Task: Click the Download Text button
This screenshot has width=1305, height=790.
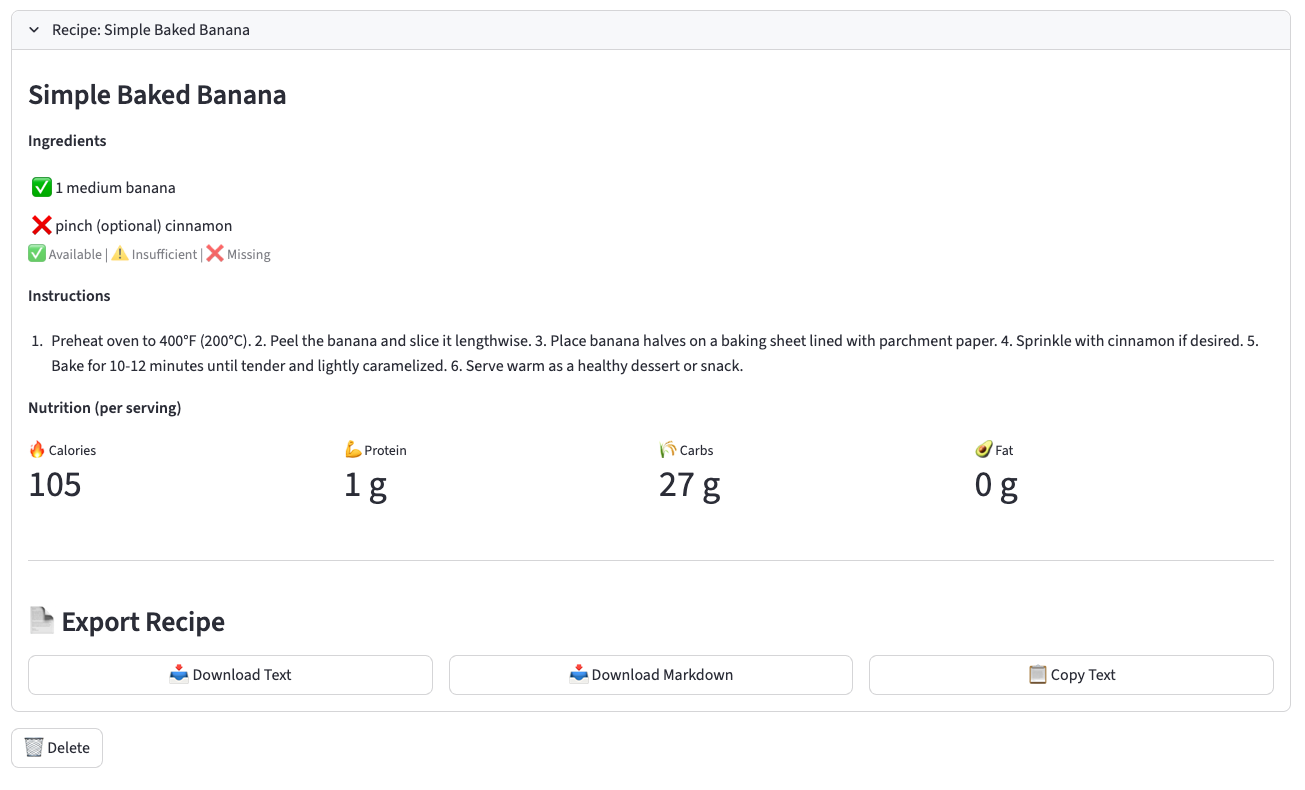Action: click(230, 675)
